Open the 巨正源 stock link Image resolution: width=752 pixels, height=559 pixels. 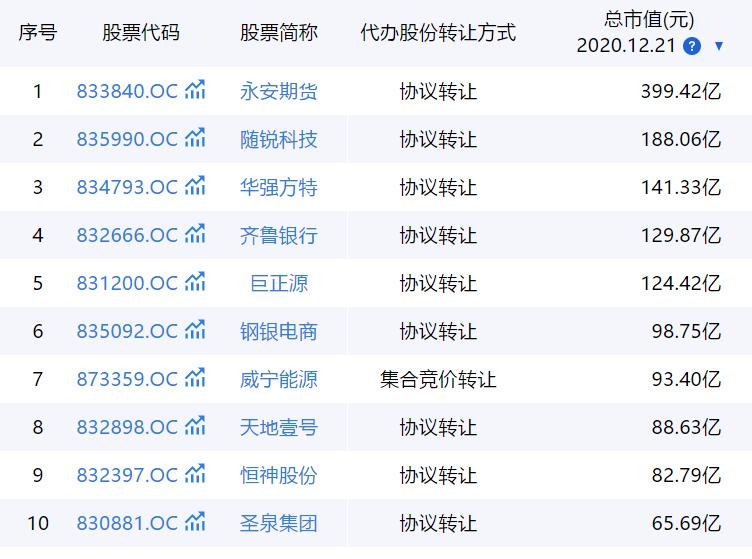[279, 283]
